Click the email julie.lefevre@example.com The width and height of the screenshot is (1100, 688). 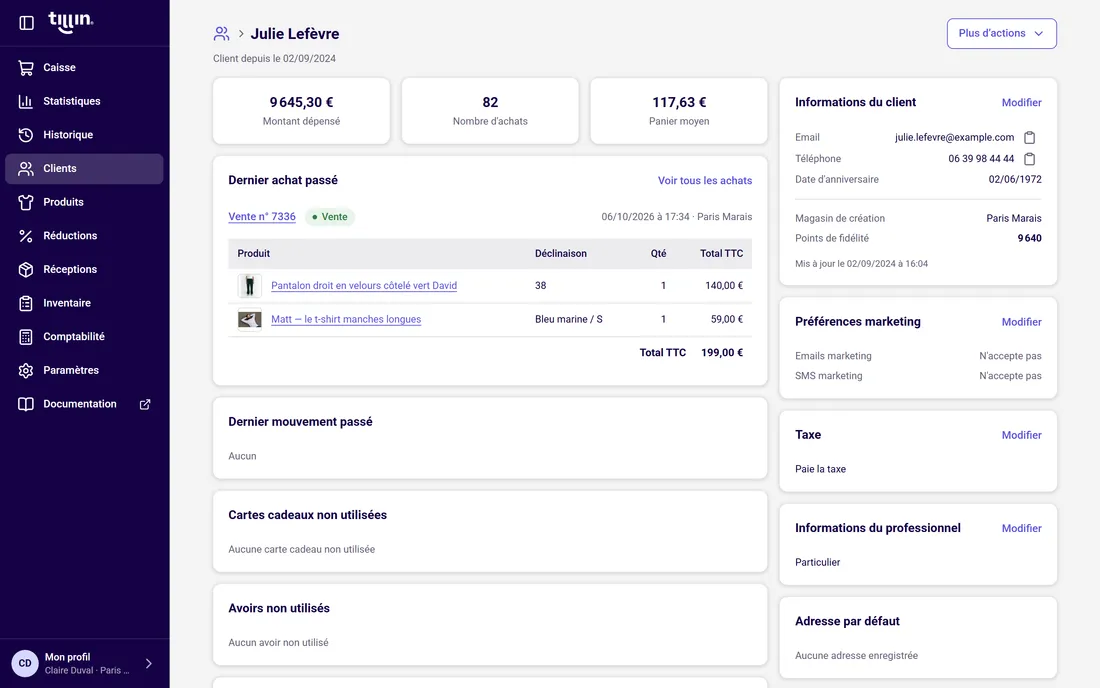click(954, 137)
